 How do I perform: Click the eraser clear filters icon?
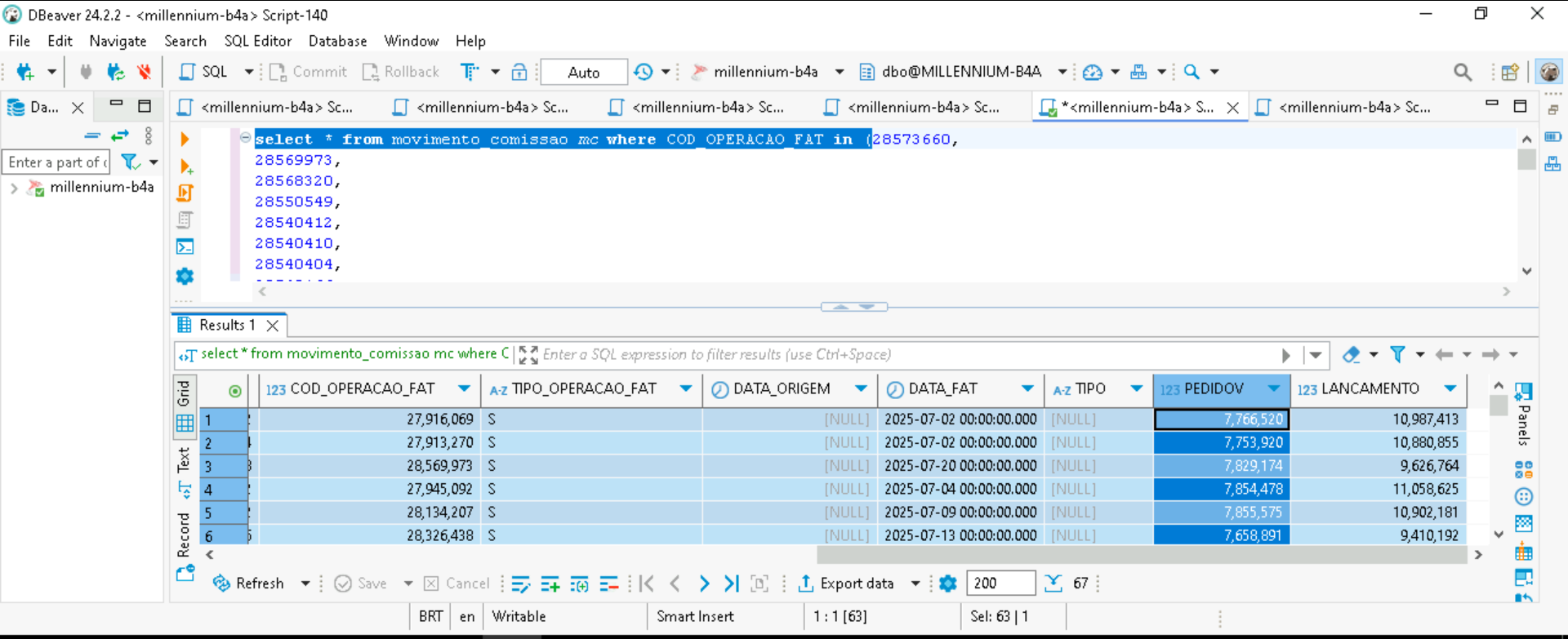coord(1352,354)
